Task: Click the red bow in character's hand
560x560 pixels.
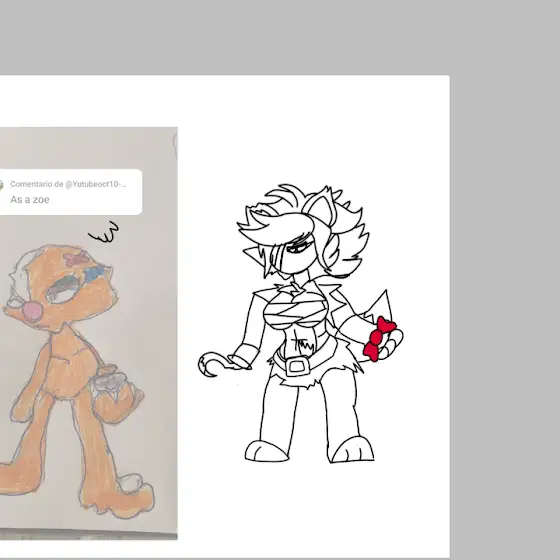Action: coord(380,339)
